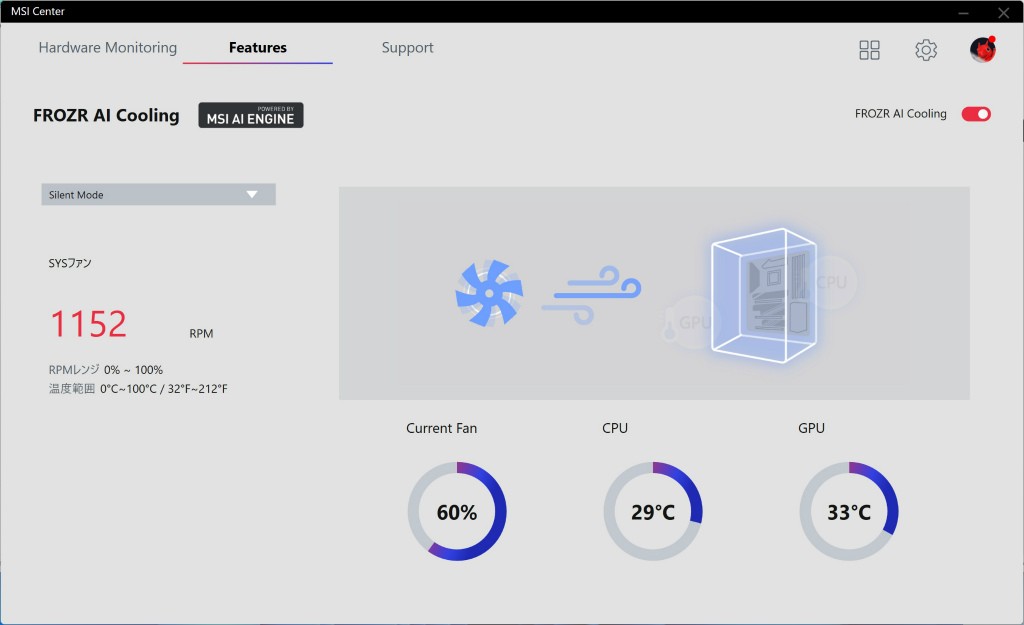The width and height of the screenshot is (1024, 625).
Task: Click the Current Fan label
Action: tap(441, 428)
